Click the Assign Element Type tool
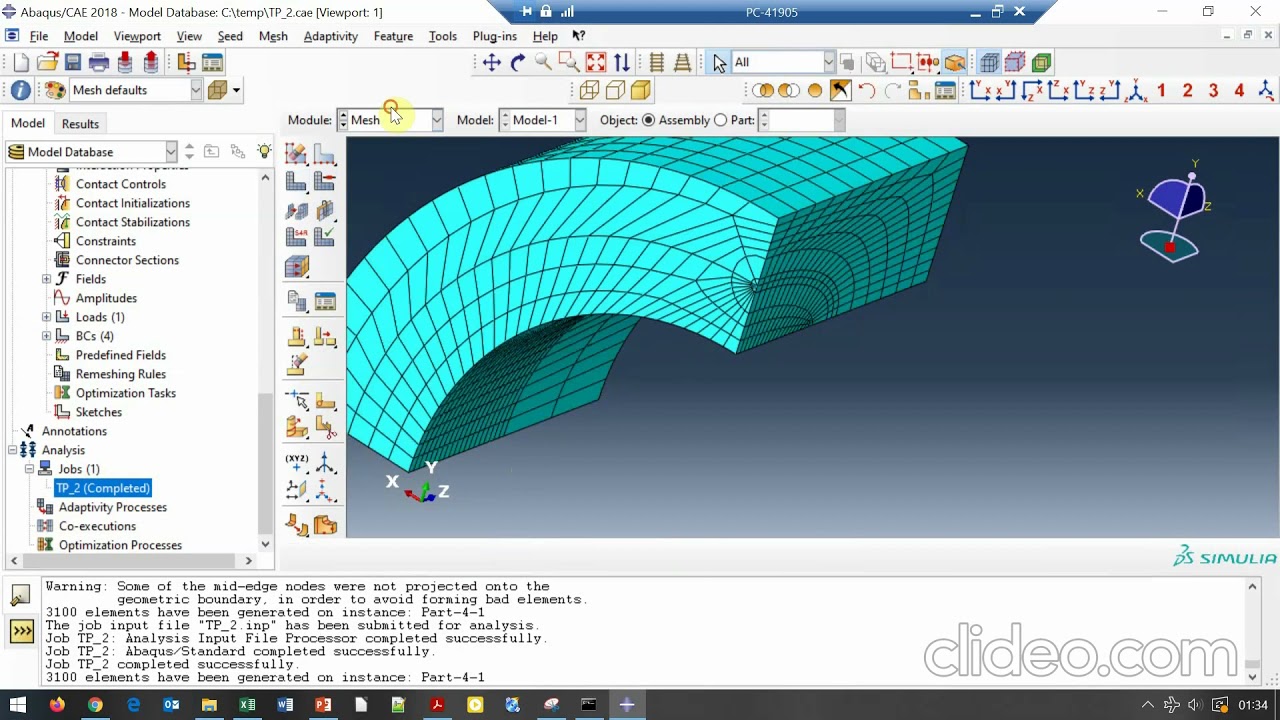 click(x=297, y=237)
